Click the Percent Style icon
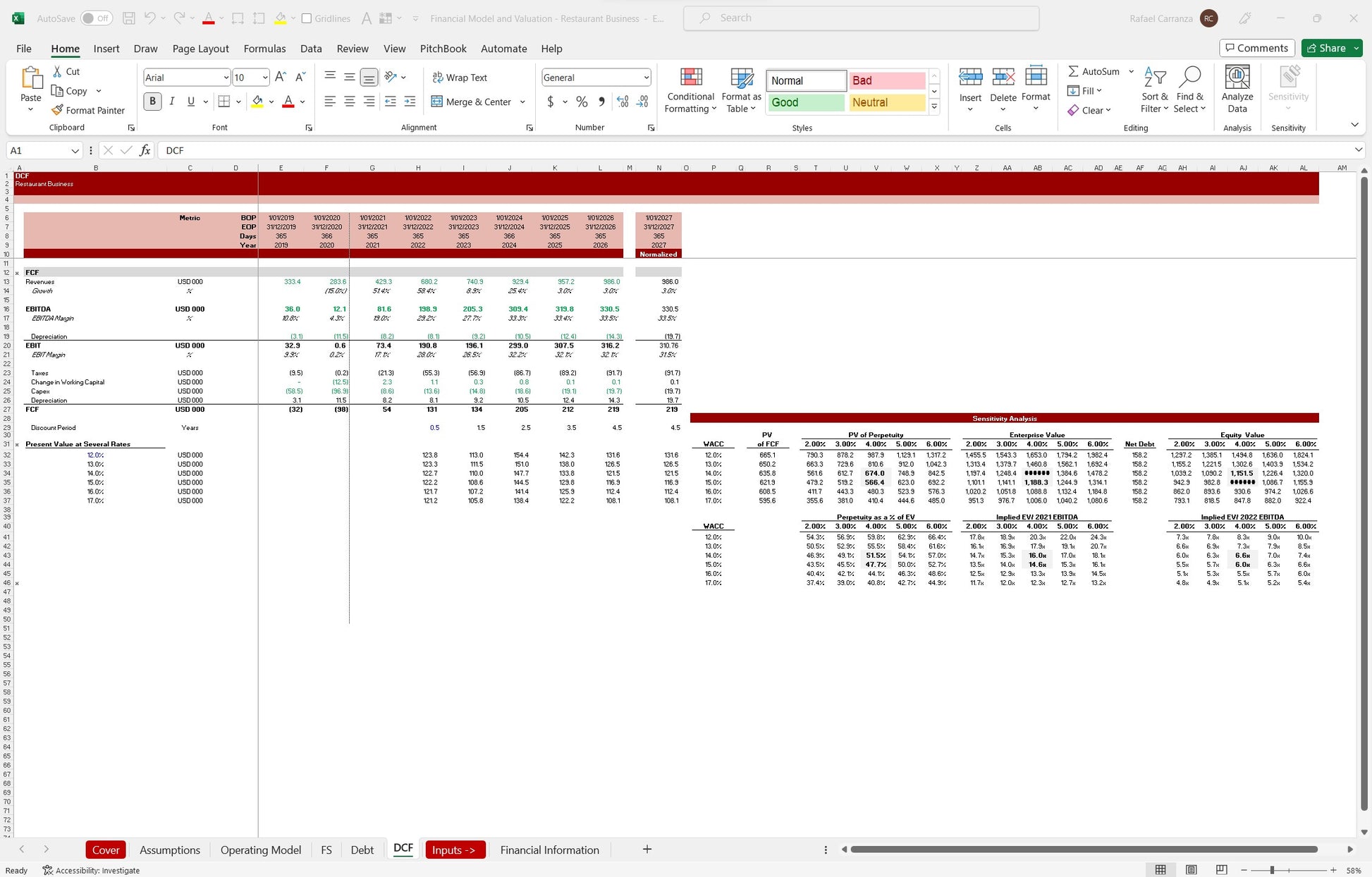 click(x=582, y=102)
